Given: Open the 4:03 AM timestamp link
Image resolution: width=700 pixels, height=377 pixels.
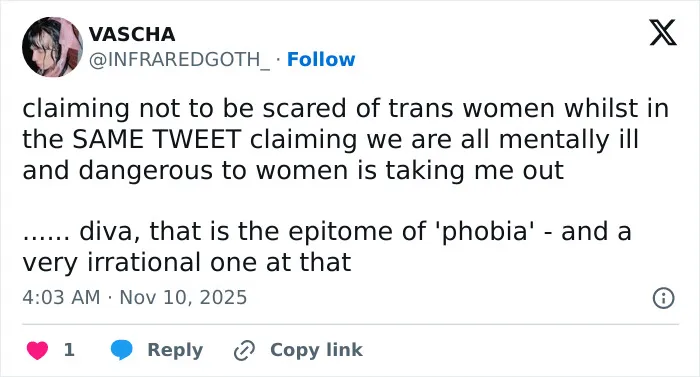Looking at the screenshot, I should coord(61,297).
